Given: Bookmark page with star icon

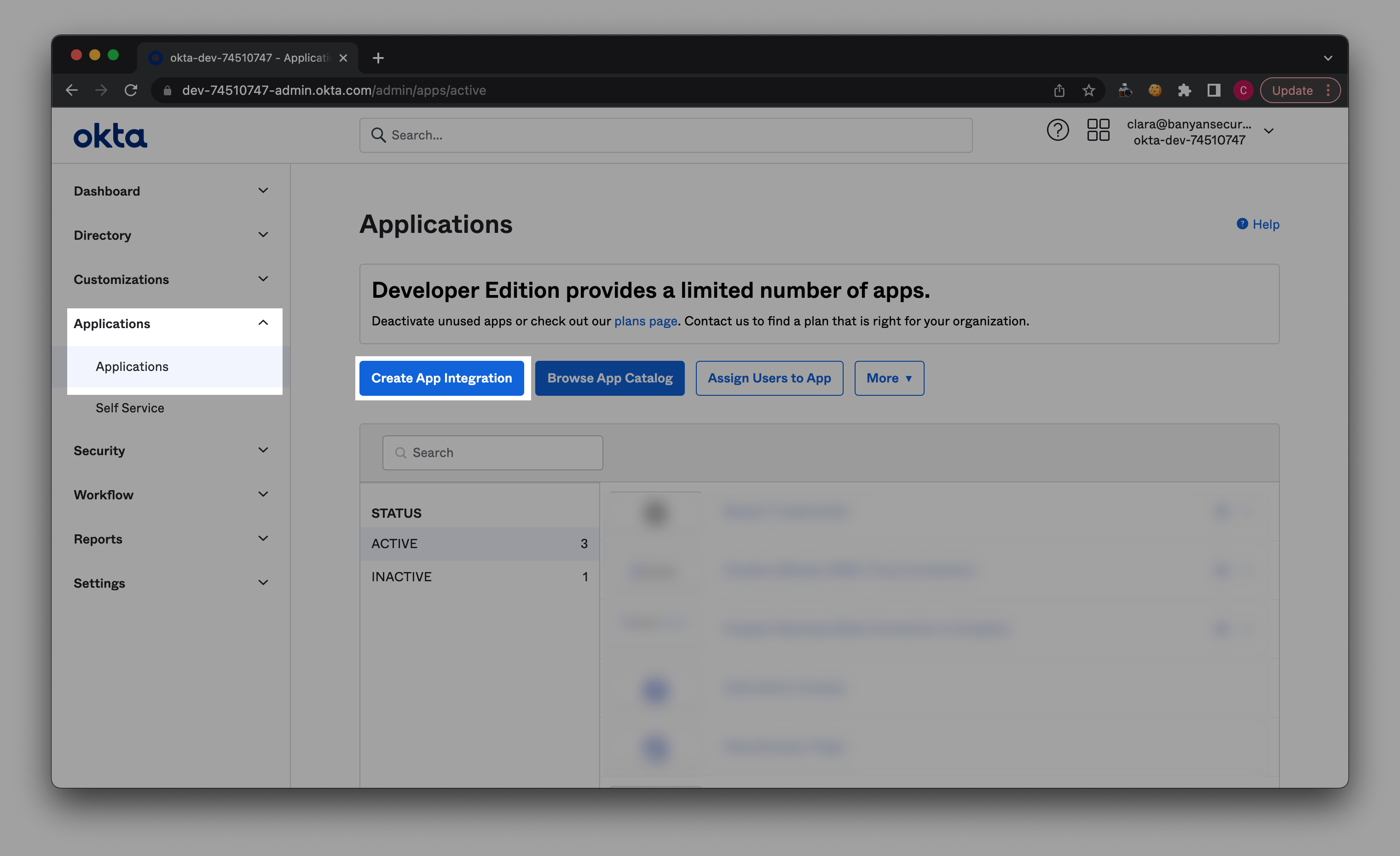Looking at the screenshot, I should [1088, 90].
